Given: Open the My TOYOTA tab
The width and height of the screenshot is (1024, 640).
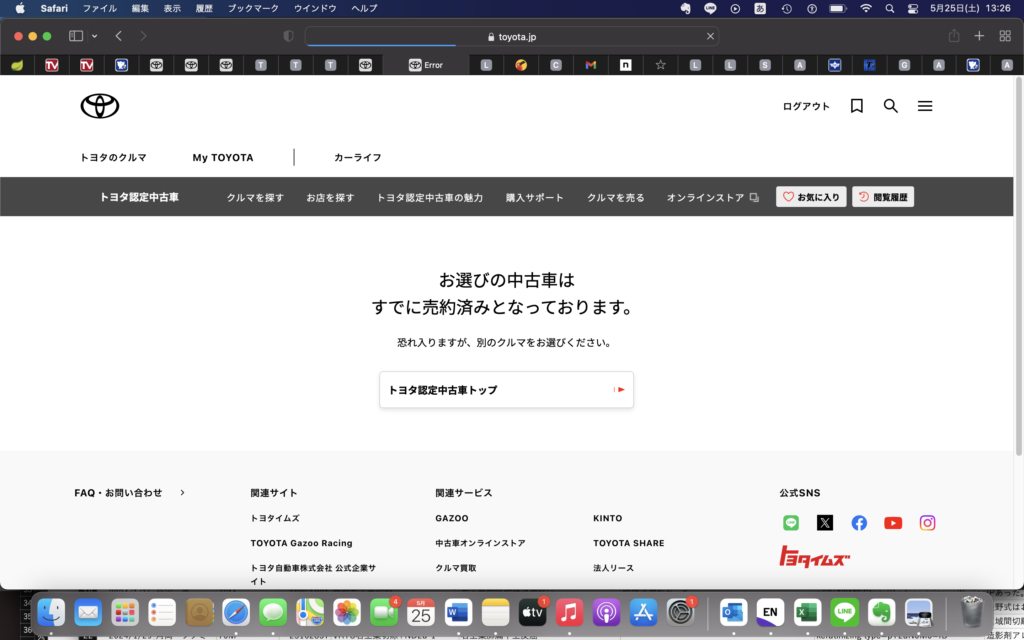Looking at the screenshot, I should point(223,158).
